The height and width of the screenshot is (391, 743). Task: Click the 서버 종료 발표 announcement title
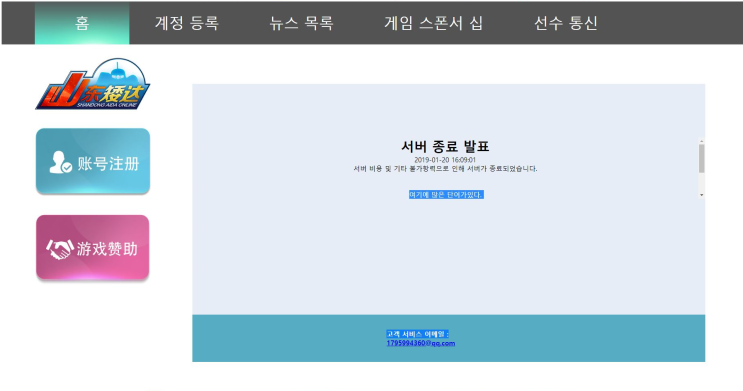(x=445, y=146)
